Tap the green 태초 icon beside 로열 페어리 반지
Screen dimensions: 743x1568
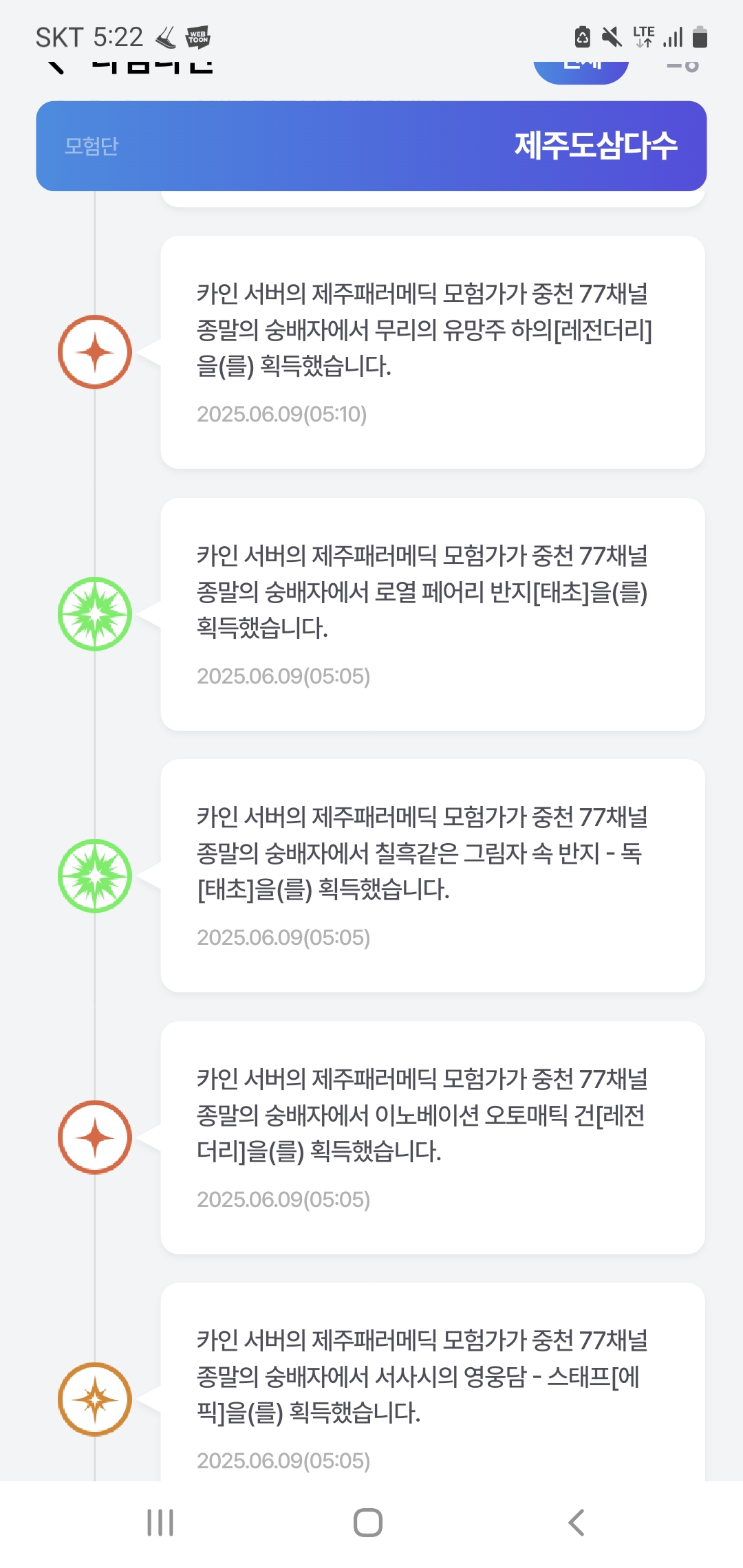tap(95, 614)
